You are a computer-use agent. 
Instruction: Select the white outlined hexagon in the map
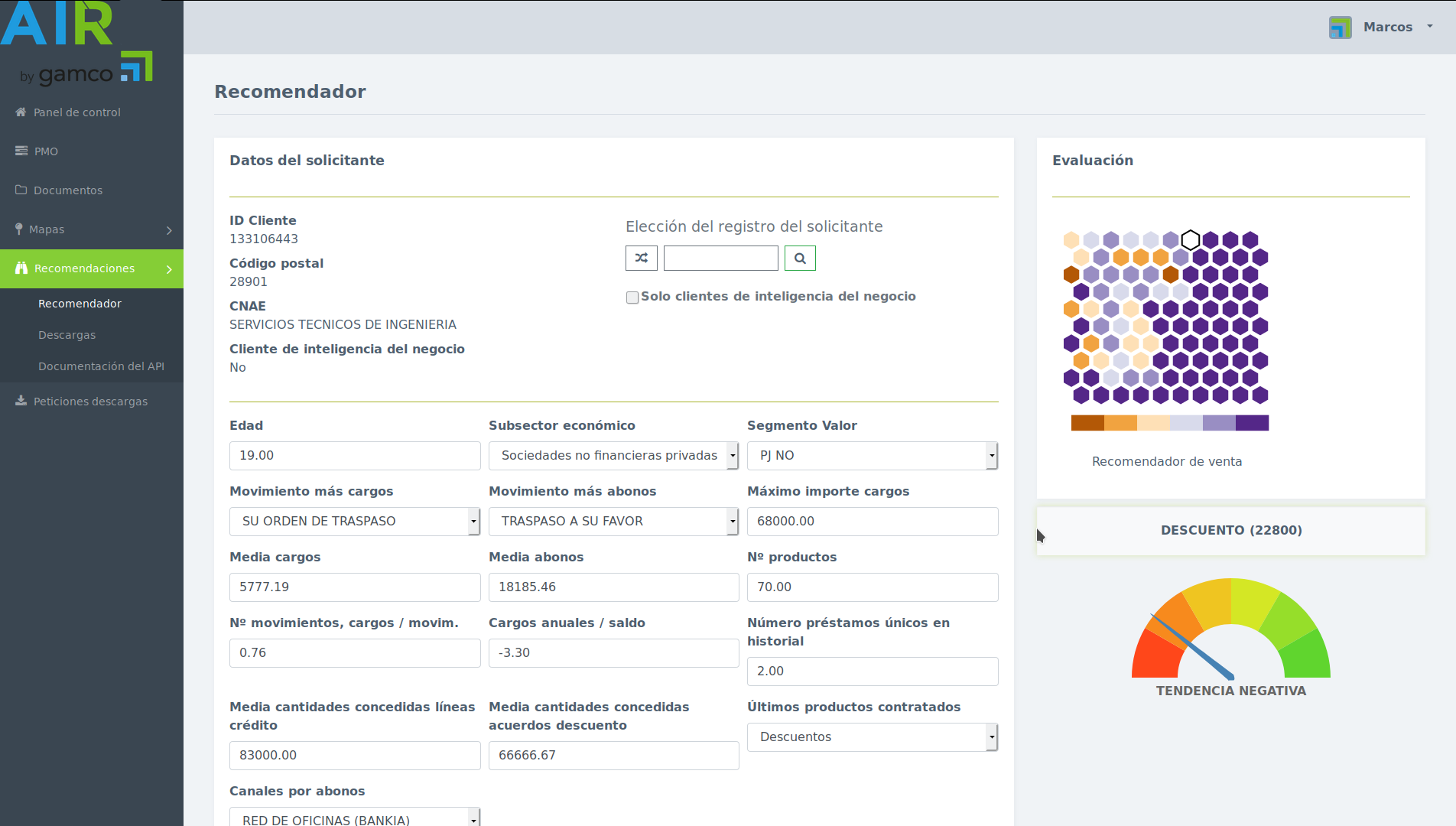click(1191, 240)
